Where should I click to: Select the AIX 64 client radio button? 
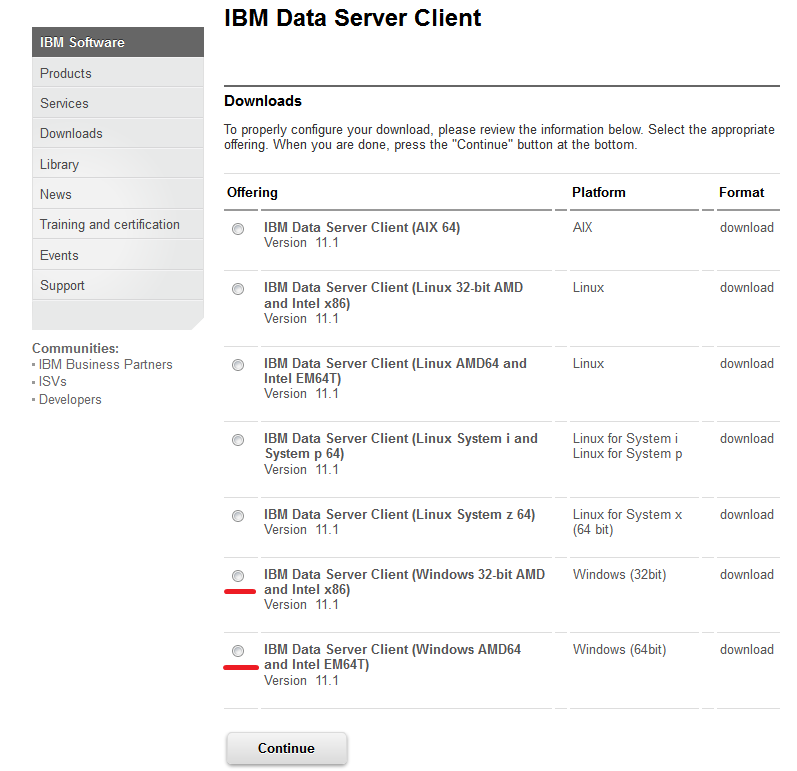[x=238, y=229]
